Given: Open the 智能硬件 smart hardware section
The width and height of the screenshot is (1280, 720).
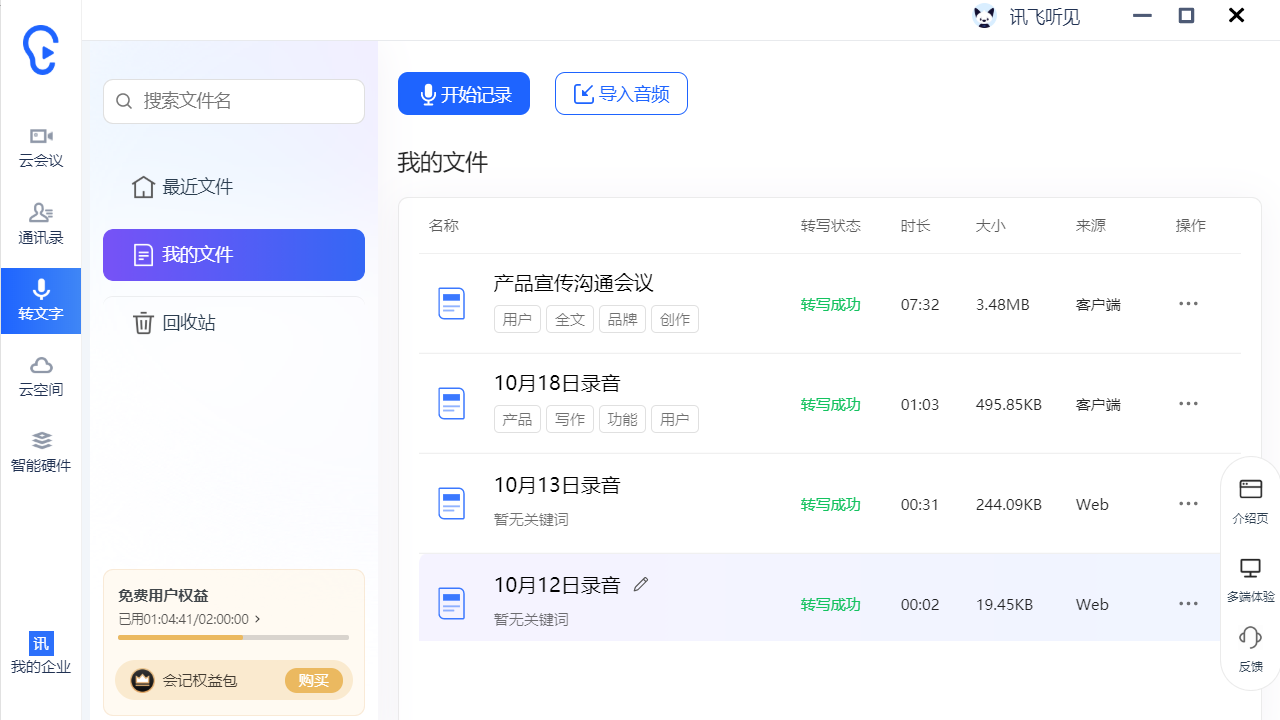Looking at the screenshot, I should (41, 452).
